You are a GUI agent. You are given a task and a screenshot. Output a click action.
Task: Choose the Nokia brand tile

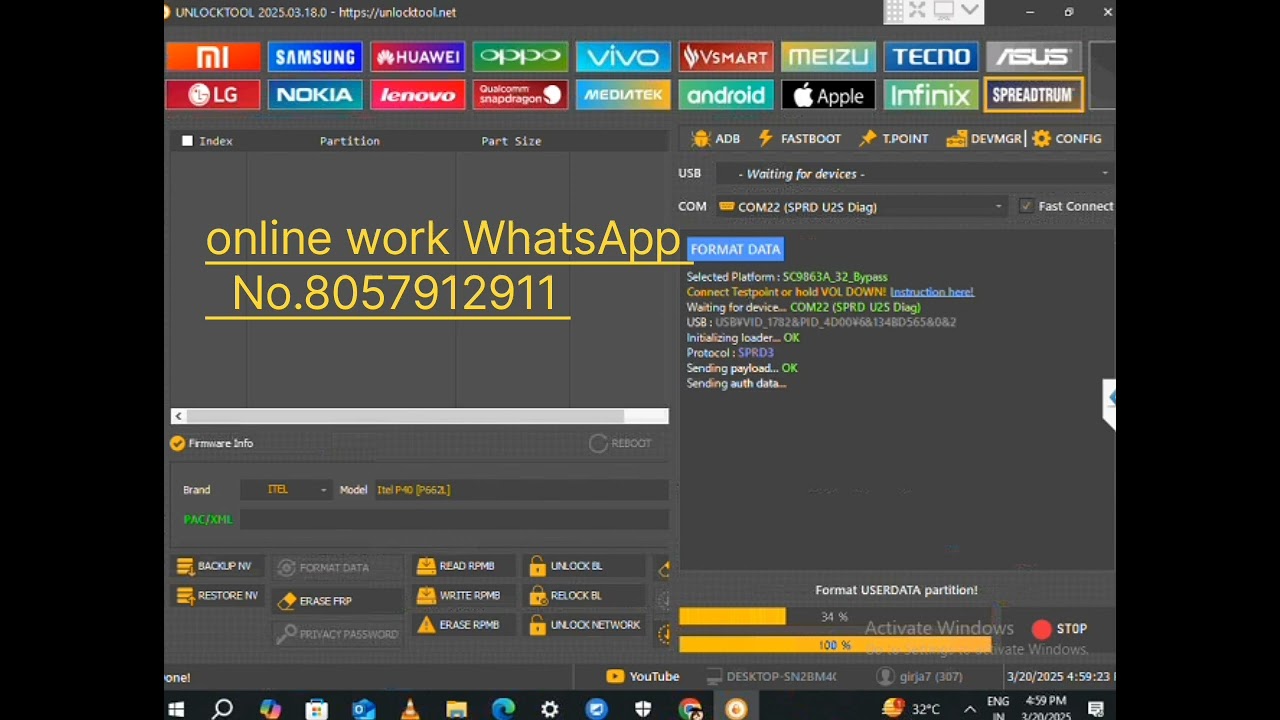(x=315, y=95)
